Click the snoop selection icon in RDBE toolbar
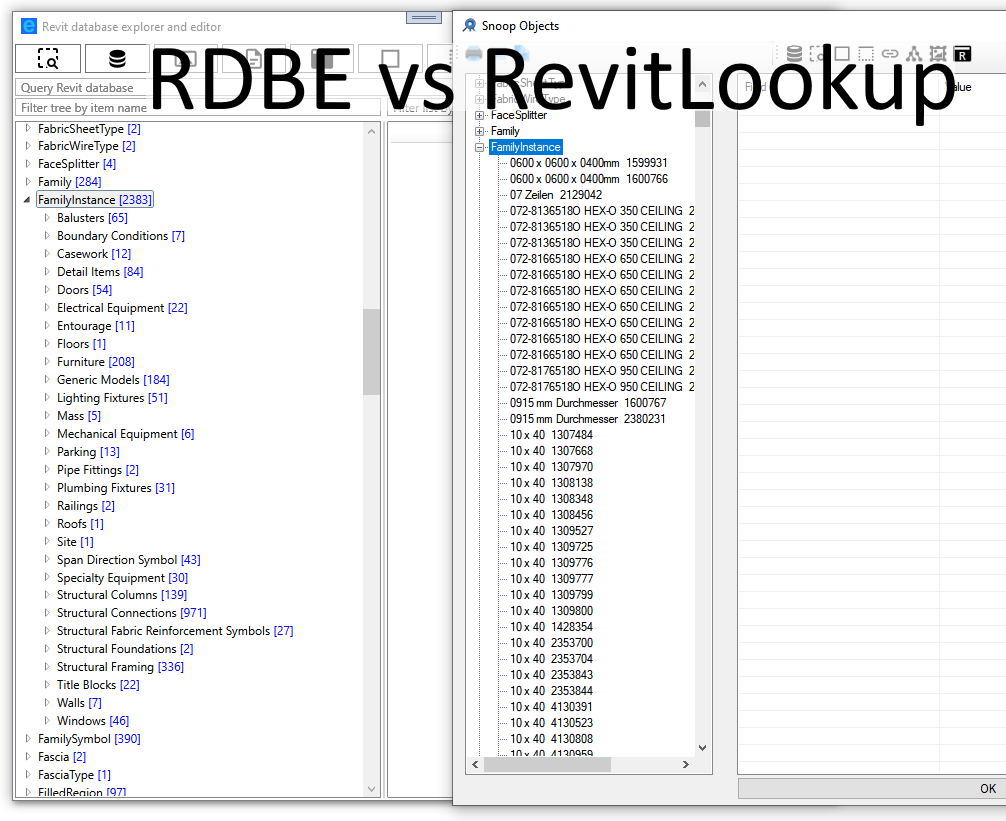The width and height of the screenshot is (1006, 821). 48,58
